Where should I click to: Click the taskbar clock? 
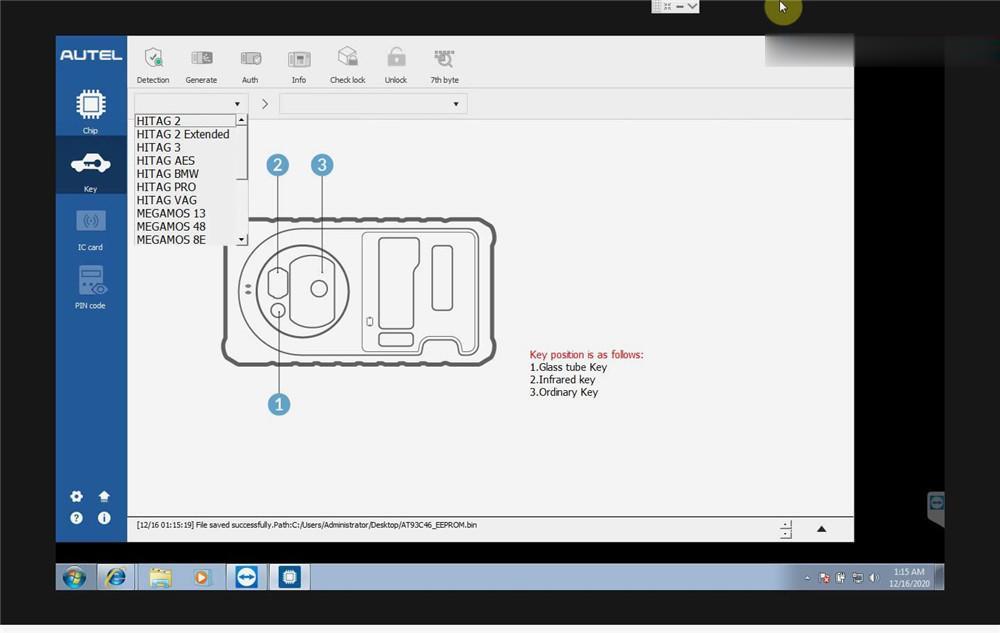pos(909,578)
